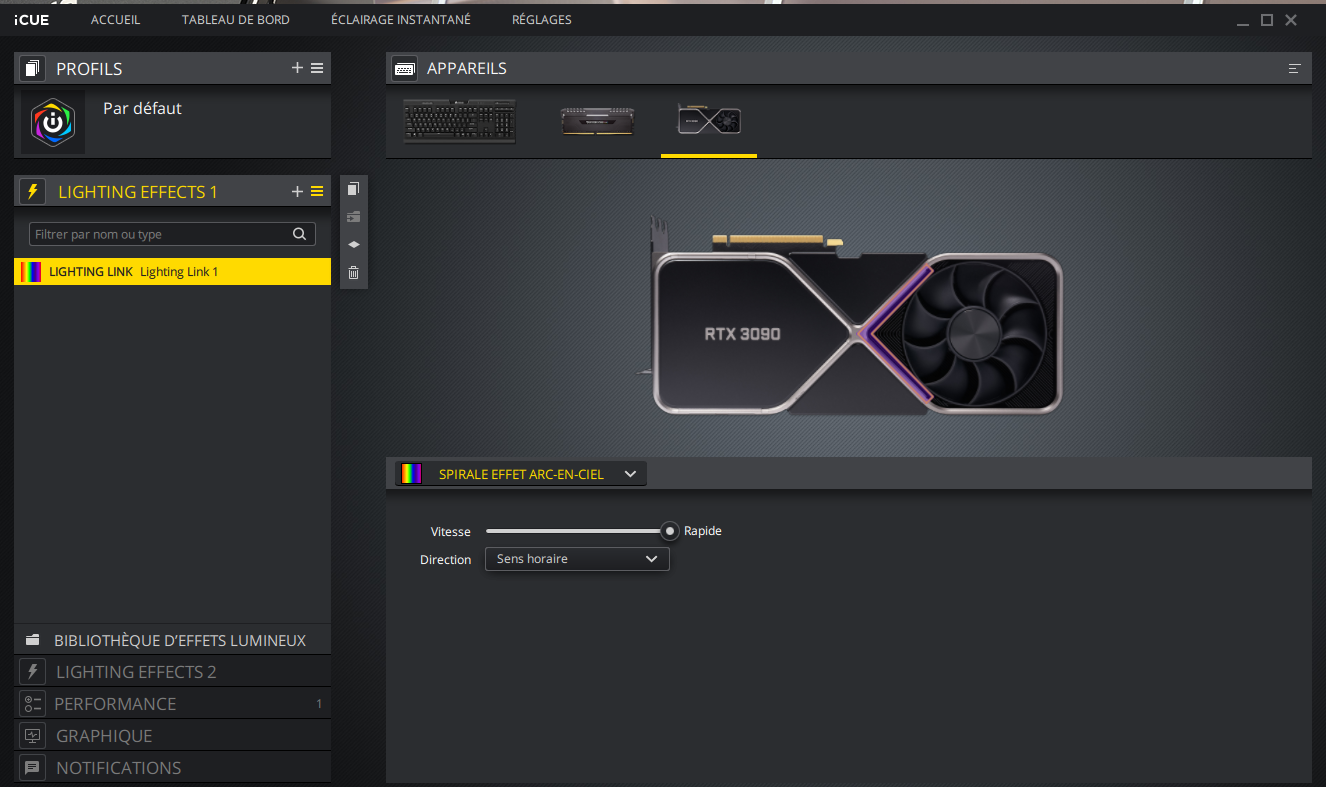The height and width of the screenshot is (787, 1326).
Task: Click the Performance settings icon
Action: pyautogui.click(x=33, y=703)
